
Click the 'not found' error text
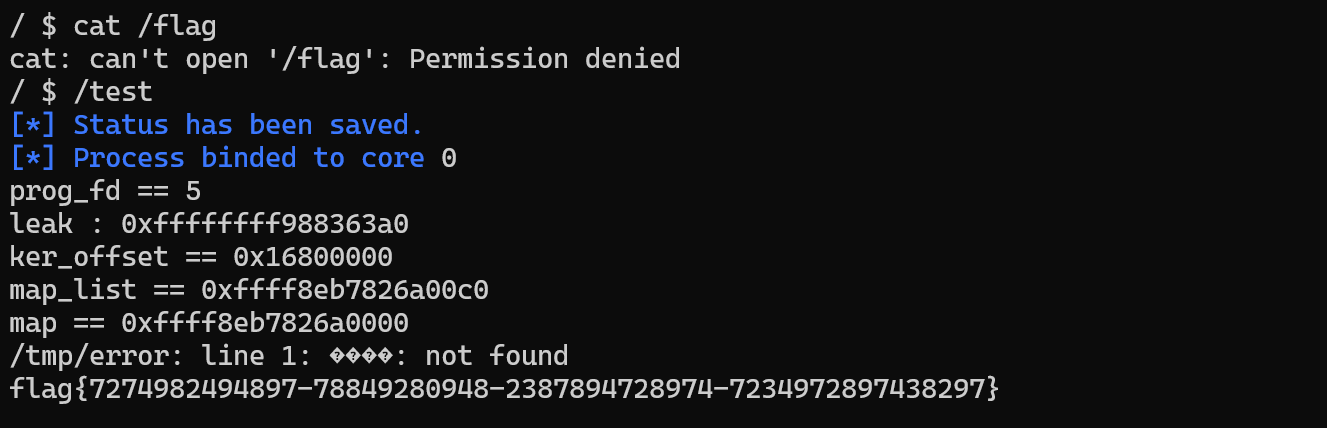pos(497,357)
